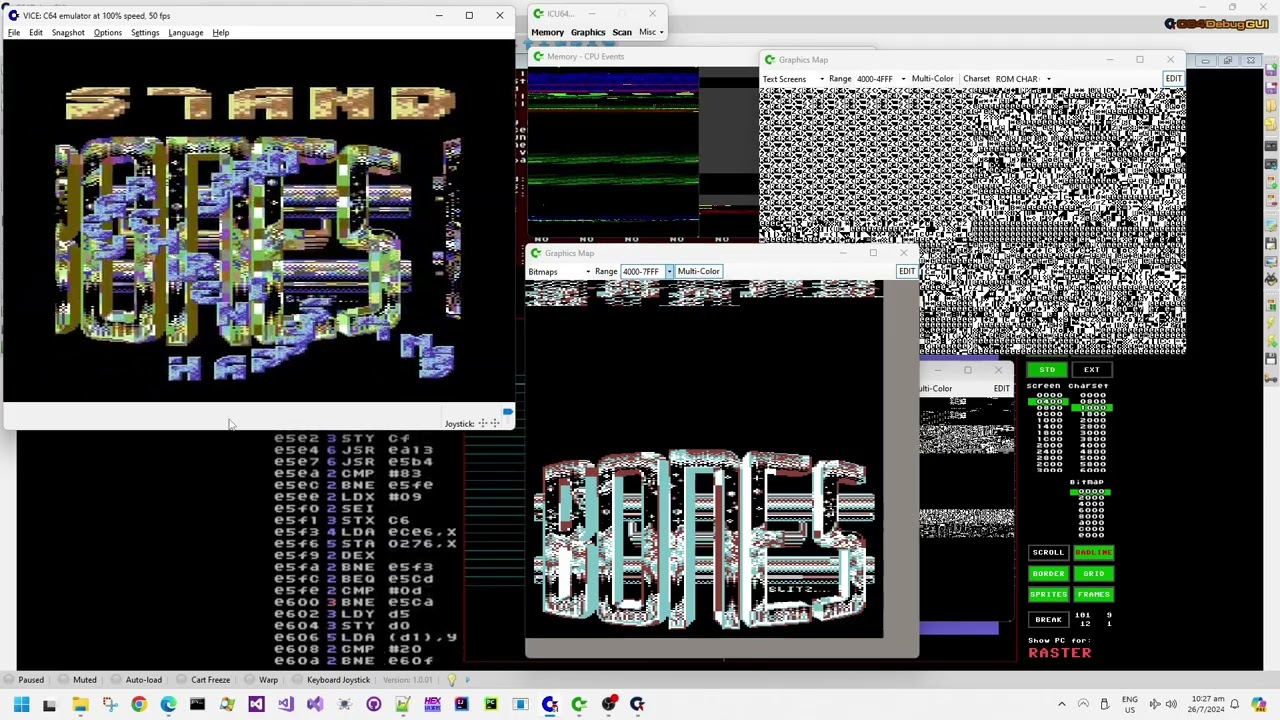Click EDIT in the Bitmaps Graphics Map

(x=906, y=272)
